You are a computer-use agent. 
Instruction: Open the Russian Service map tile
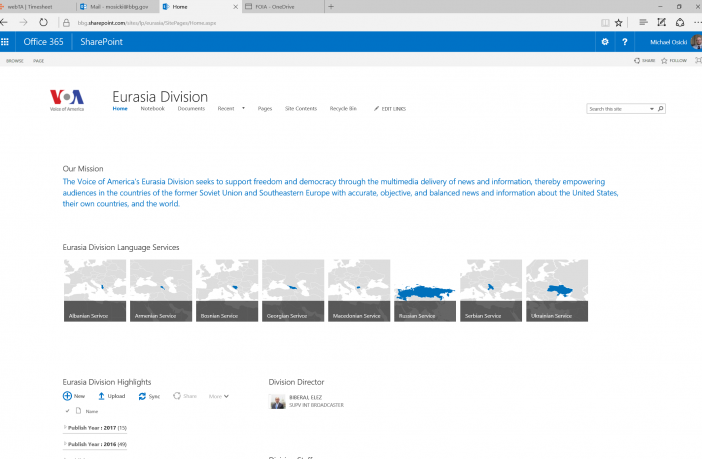tap(425, 290)
